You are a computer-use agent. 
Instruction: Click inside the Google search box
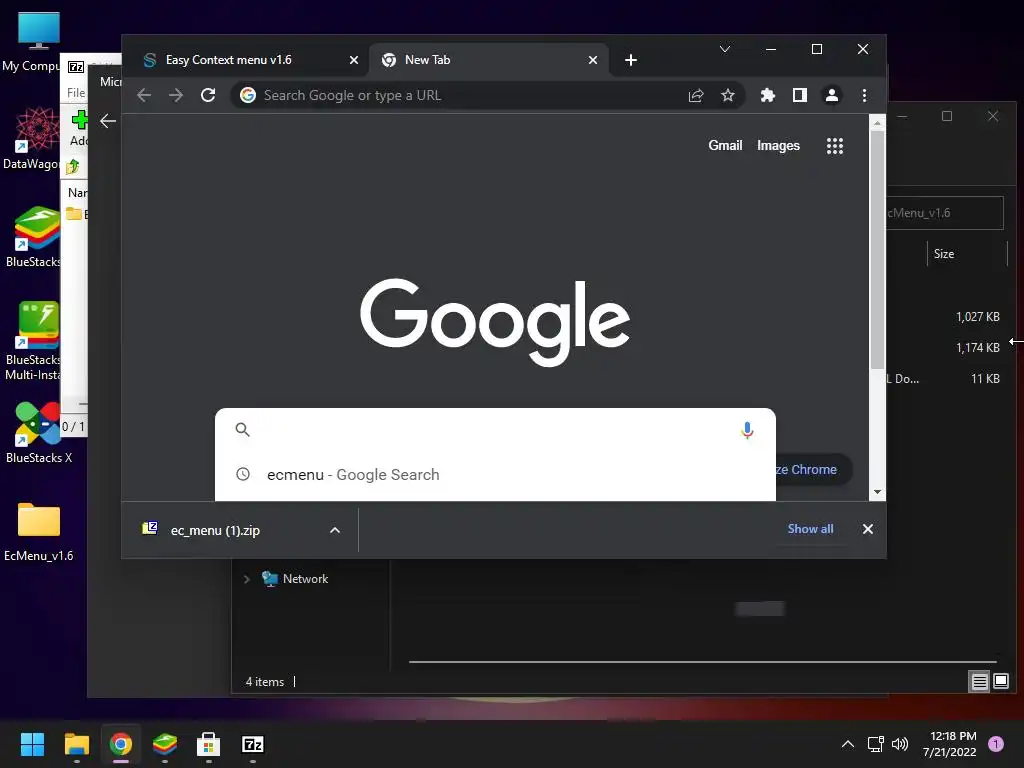point(495,430)
